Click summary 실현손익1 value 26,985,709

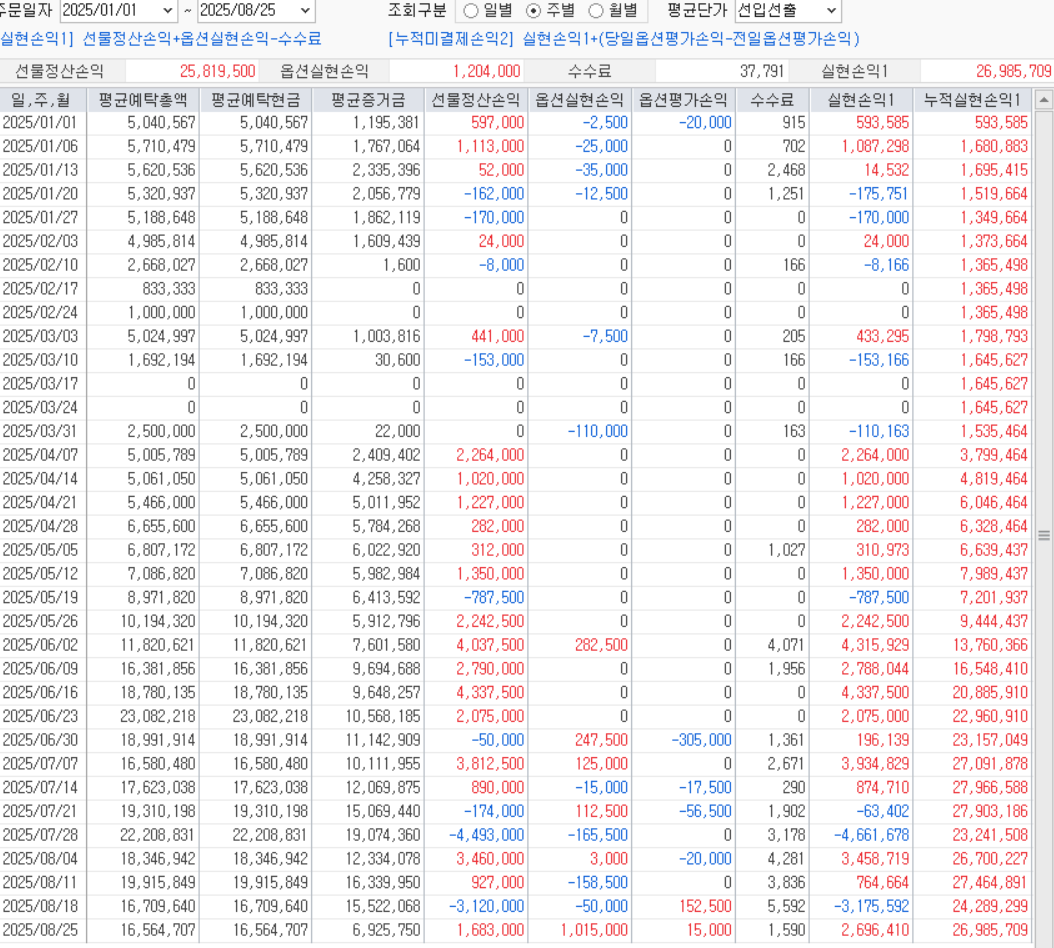click(1014, 71)
